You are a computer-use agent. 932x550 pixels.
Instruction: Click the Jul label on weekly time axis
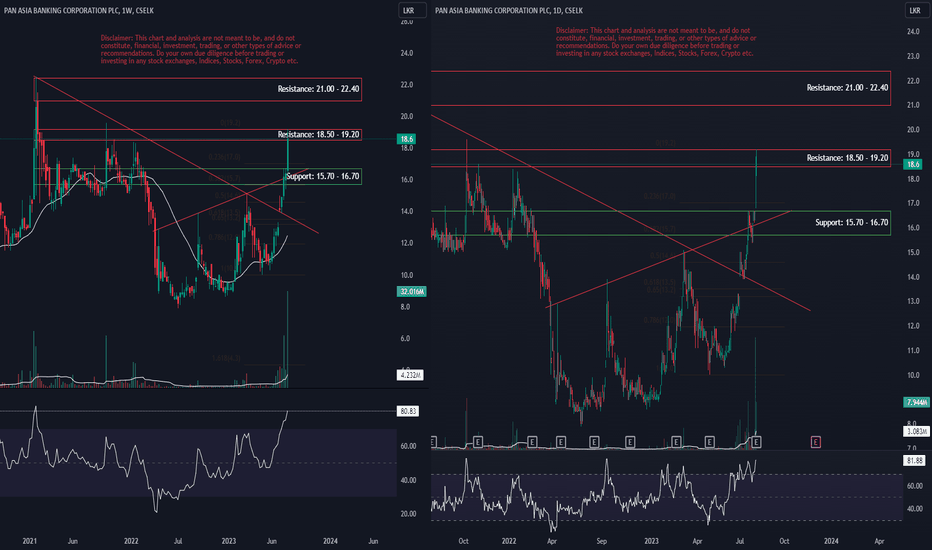(178, 541)
